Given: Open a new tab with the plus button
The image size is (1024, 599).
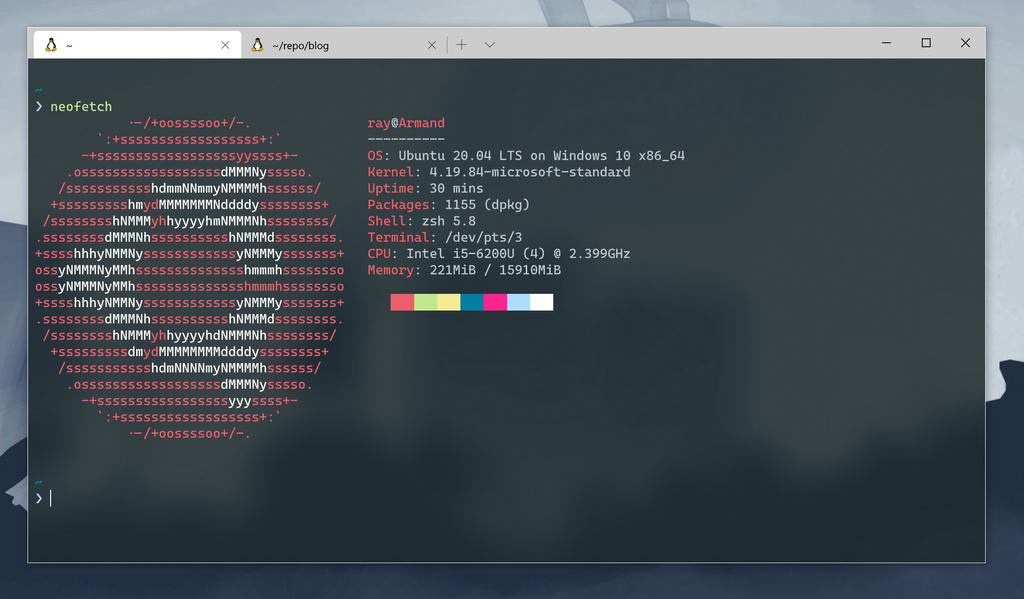Looking at the screenshot, I should point(462,44).
